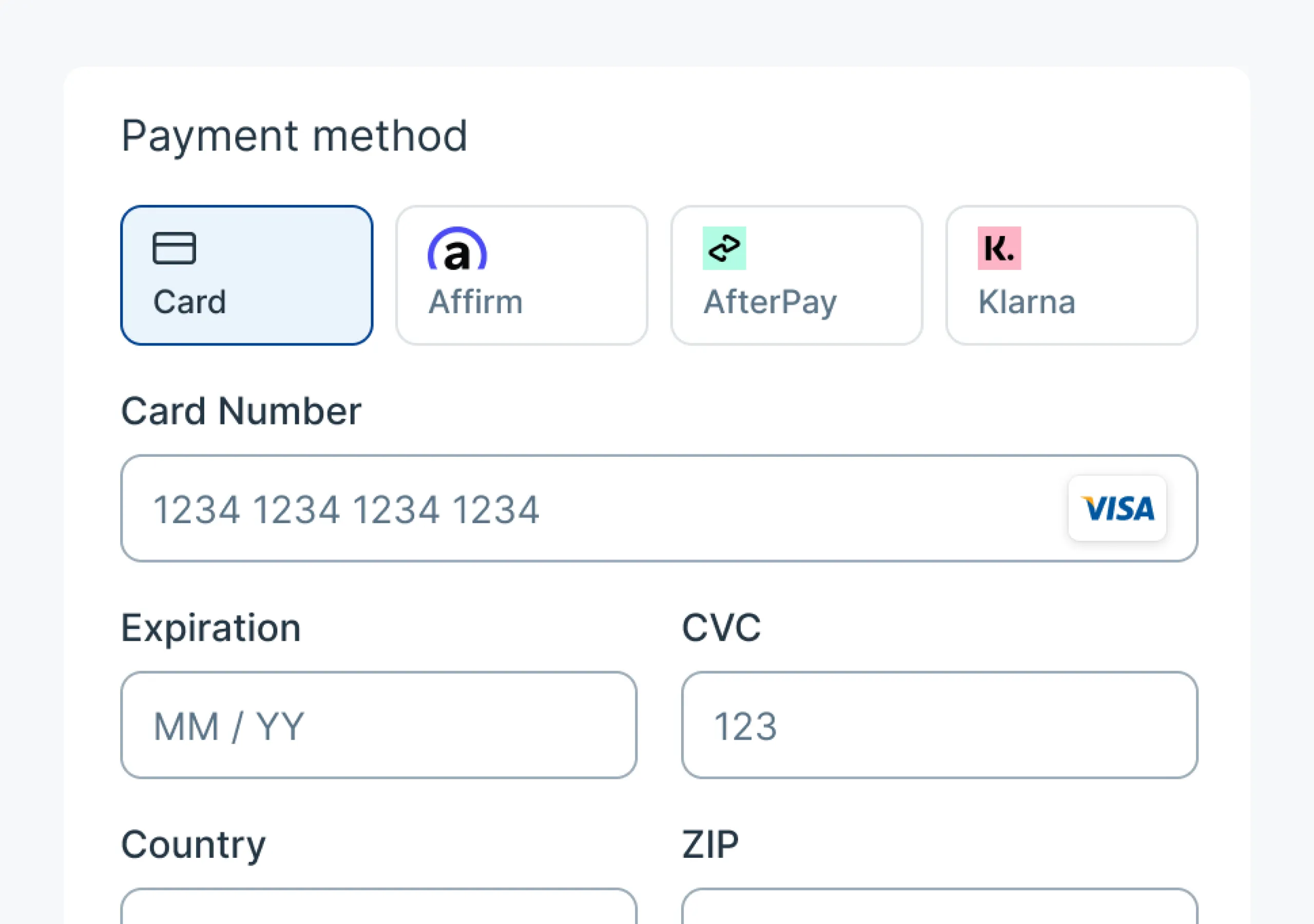Click the Expiration MM / YY field

[378, 725]
